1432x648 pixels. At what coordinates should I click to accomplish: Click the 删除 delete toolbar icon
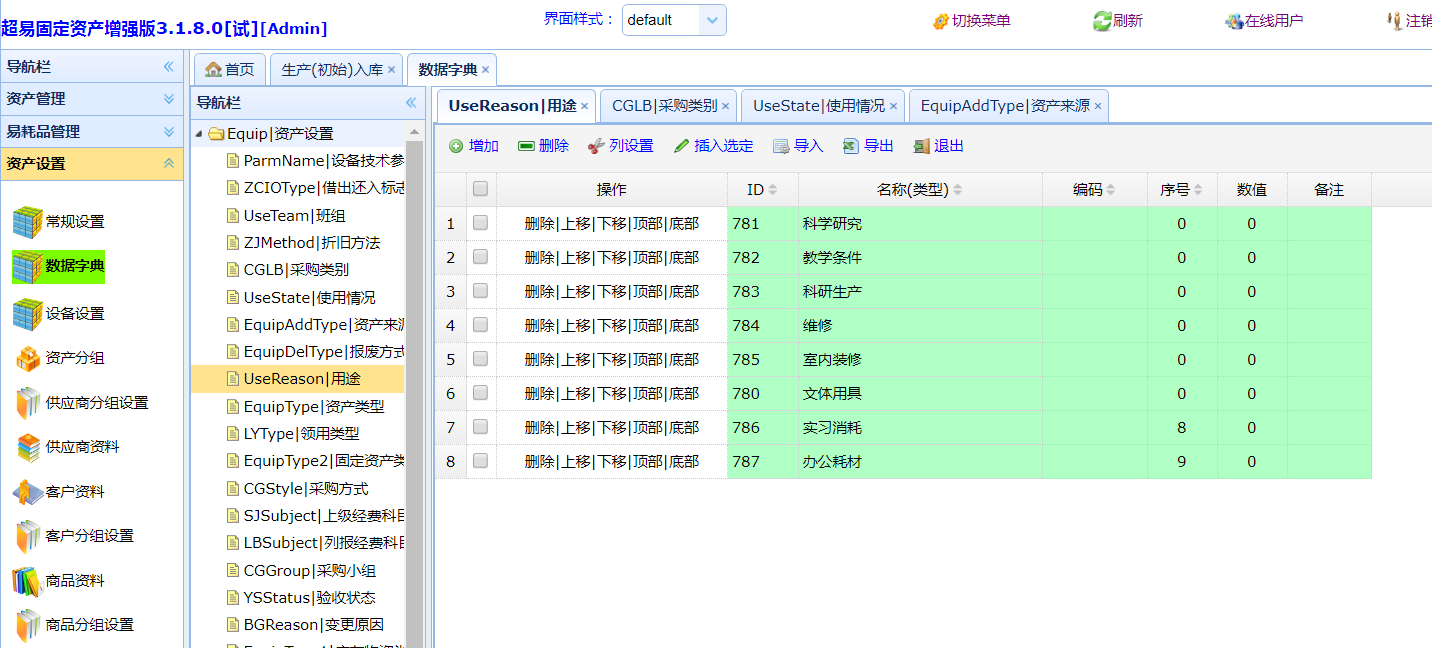coord(526,146)
